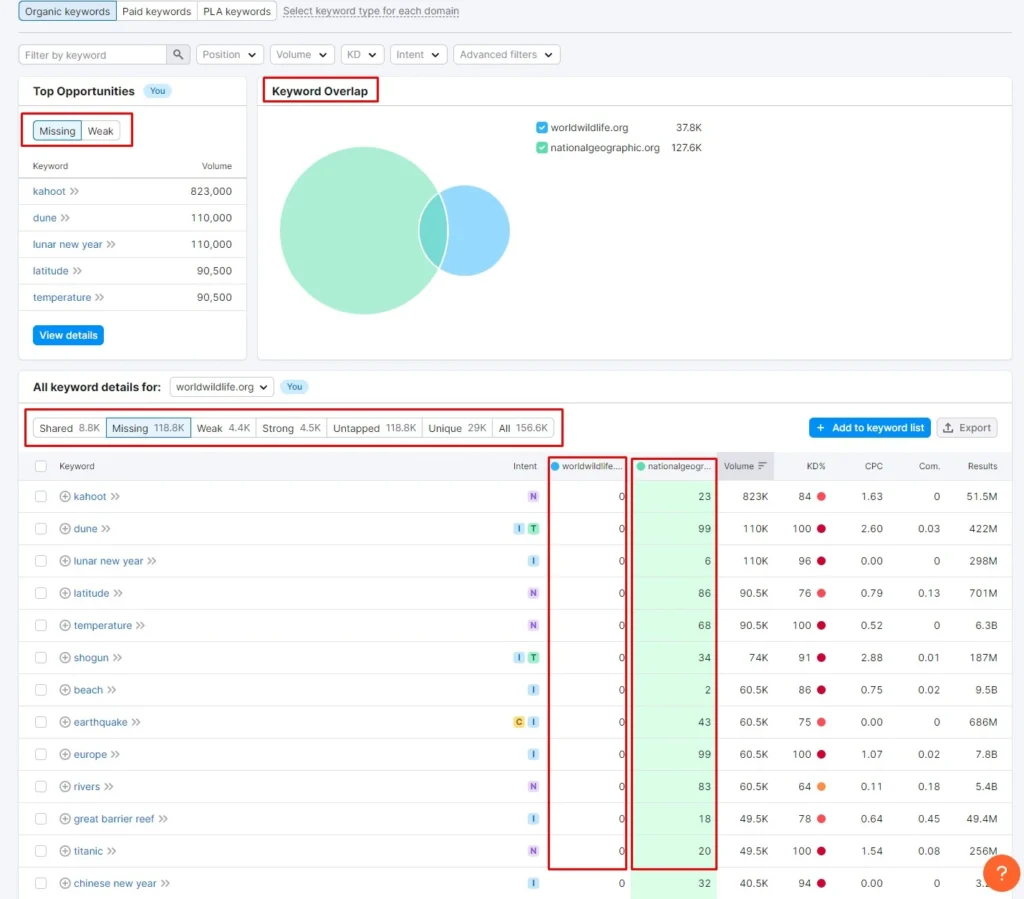This screenshot has width=1024, height=899.
Task: Select the Shared 8.8K tab
Action: [x=69, y=428]
